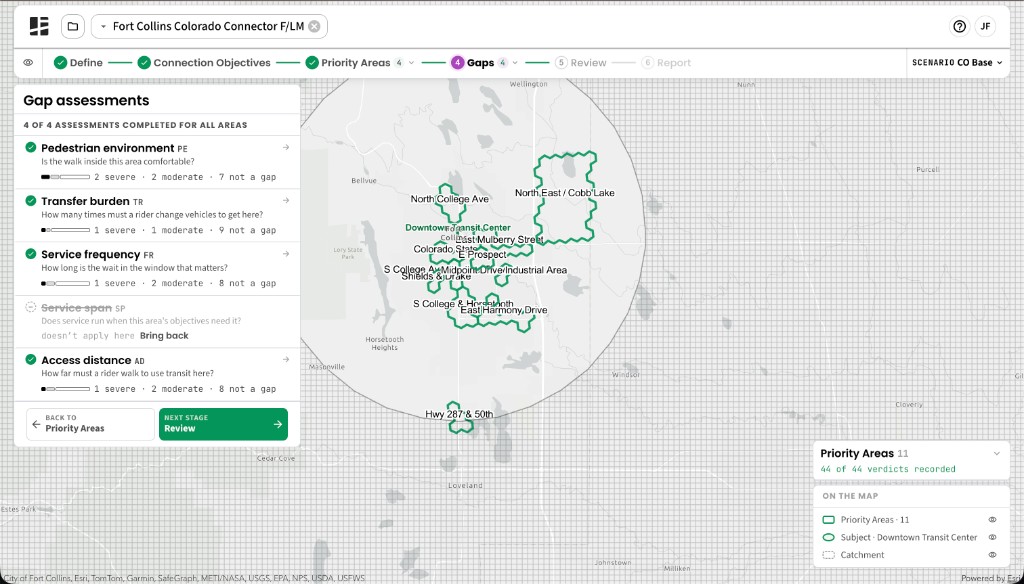Click the Service frequency green checkmark

click(x=31, y=253)
